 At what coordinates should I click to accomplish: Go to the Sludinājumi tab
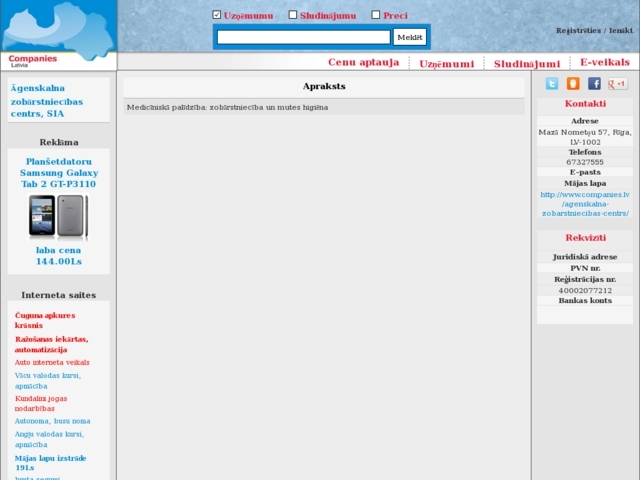pos(526,64)
